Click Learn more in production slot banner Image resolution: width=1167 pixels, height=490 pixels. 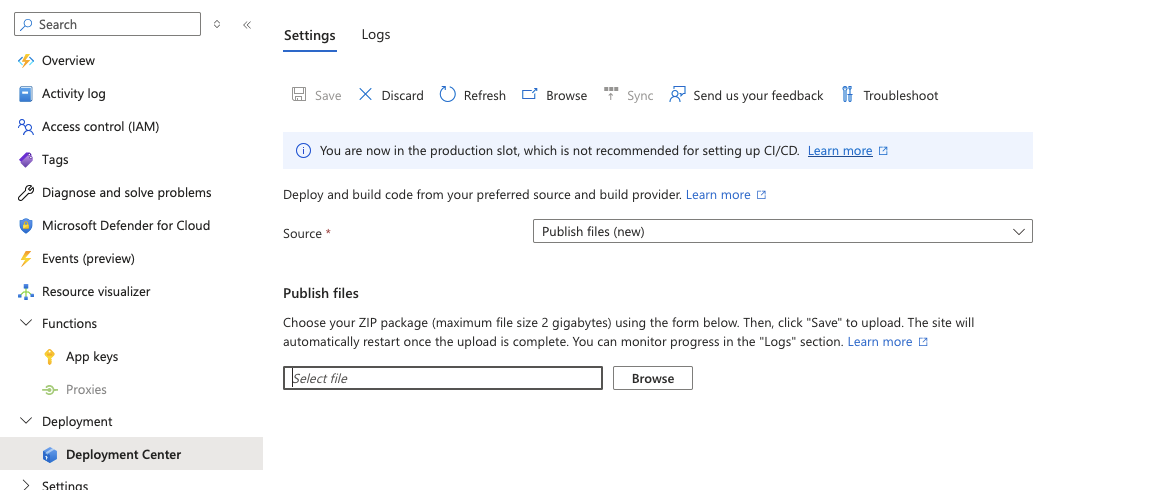[x=840, y=150]
